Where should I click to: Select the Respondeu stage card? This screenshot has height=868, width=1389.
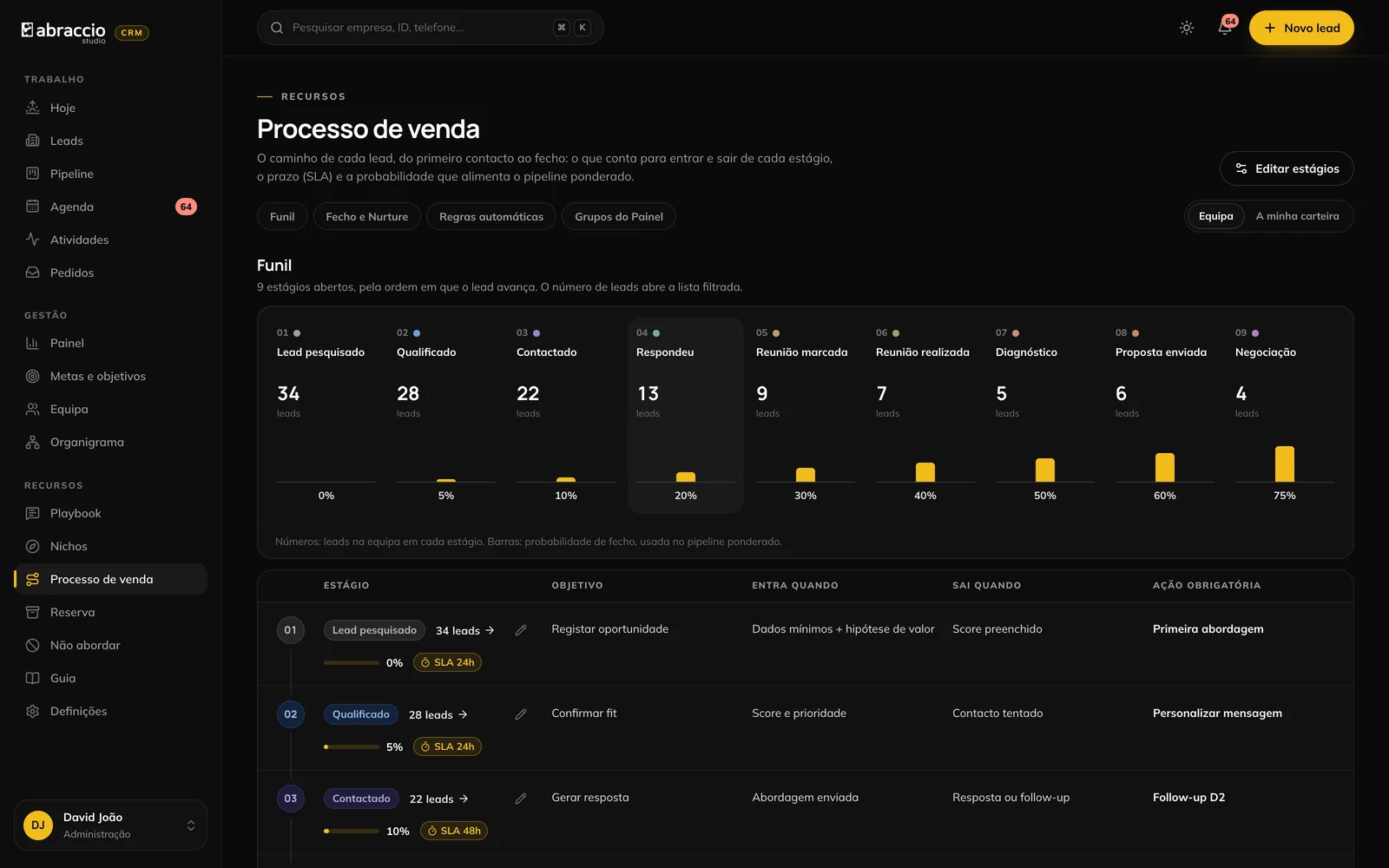pos(686,415)
